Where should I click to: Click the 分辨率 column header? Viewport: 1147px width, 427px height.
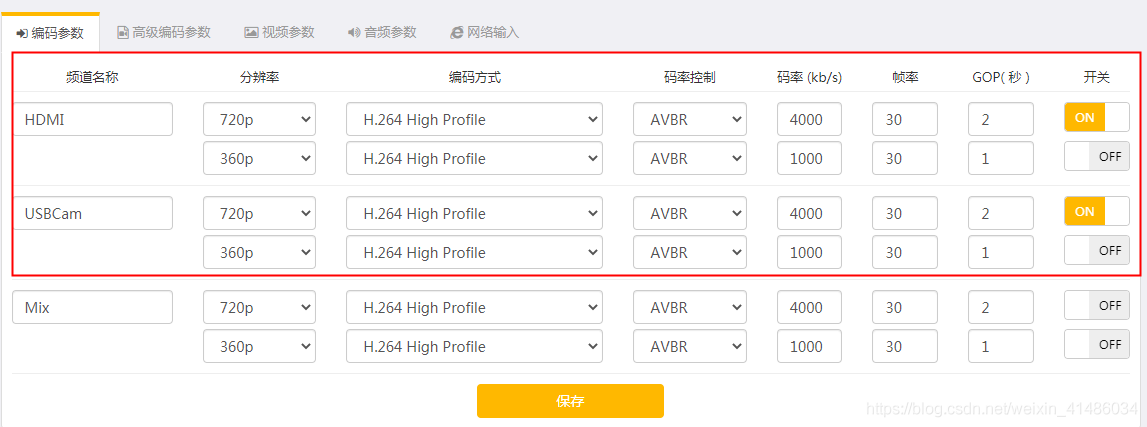259,78
